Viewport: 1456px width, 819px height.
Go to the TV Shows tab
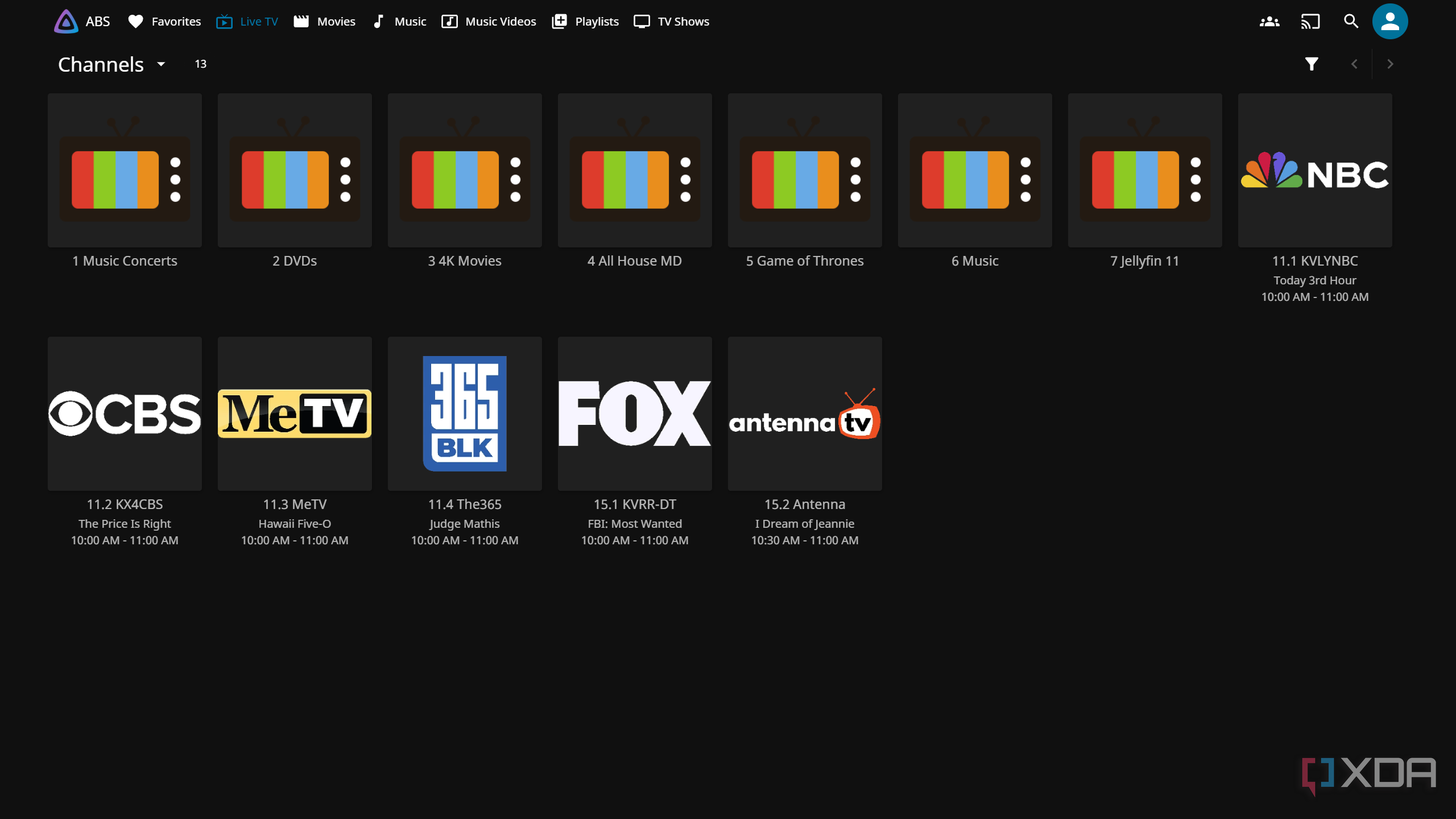click(671, 22)
